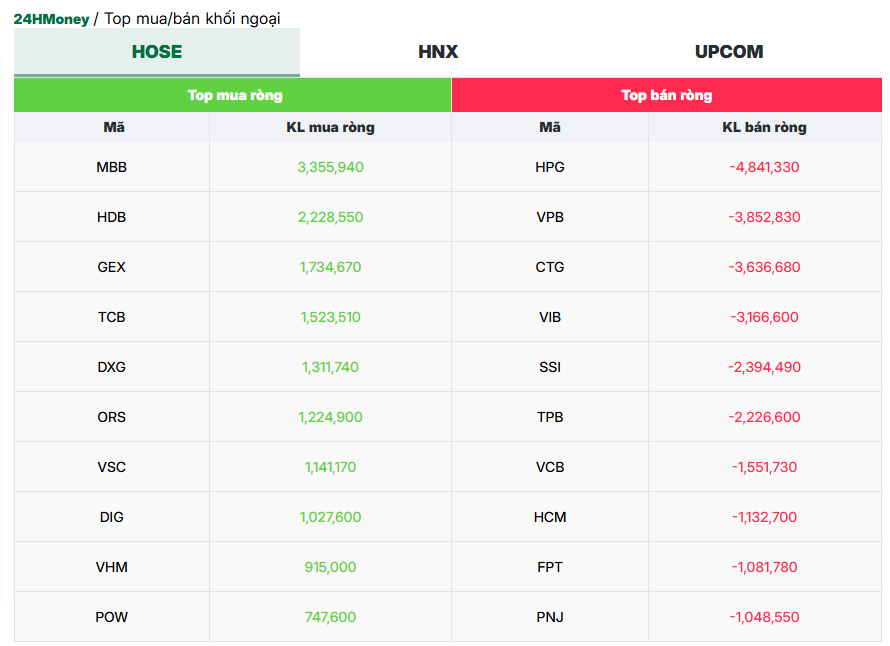The image size is (890, 646).
Task: Click net sell value -3,636,680
Action: 765,267
